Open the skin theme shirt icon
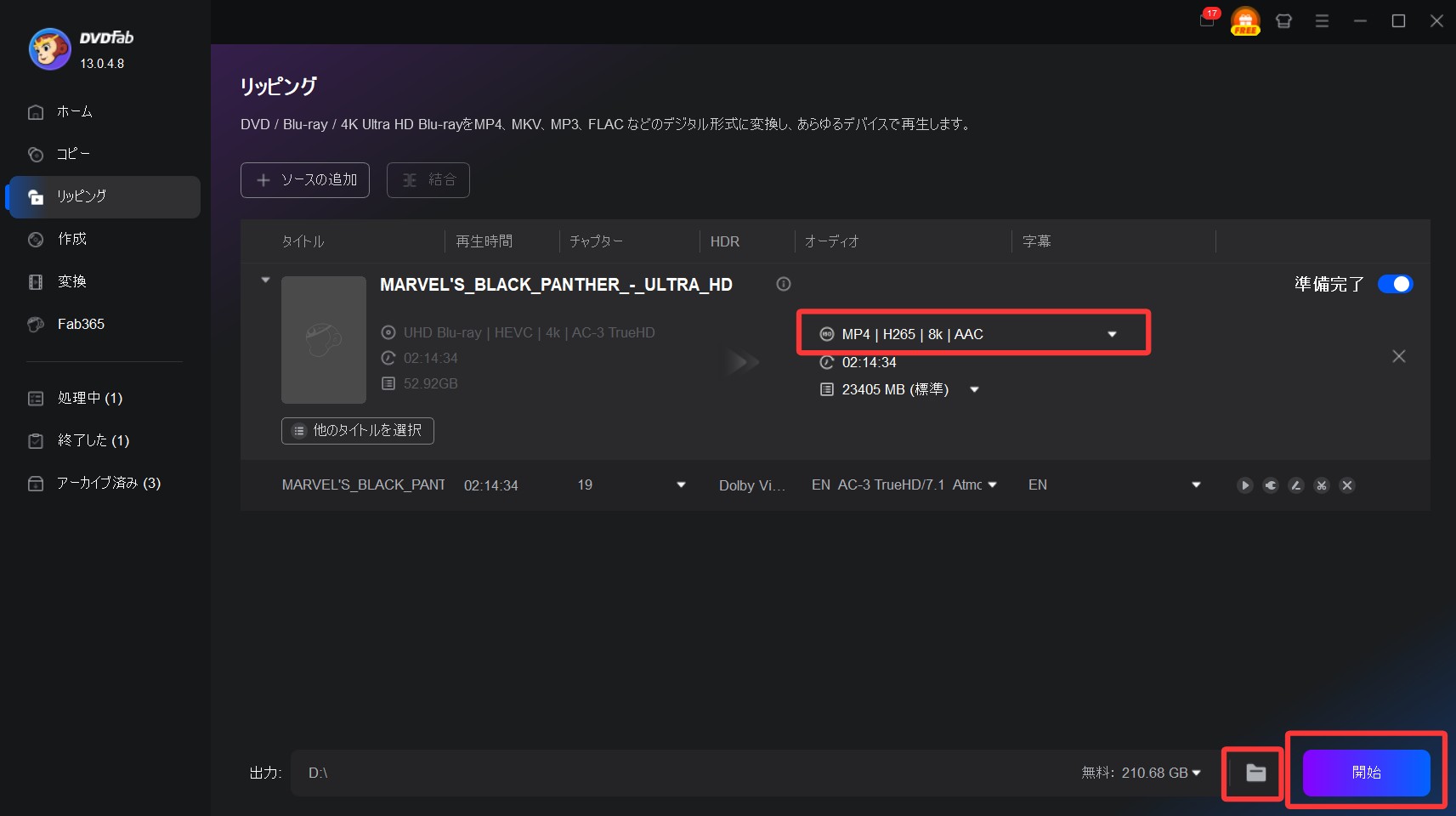 (x=1283, y=21)
